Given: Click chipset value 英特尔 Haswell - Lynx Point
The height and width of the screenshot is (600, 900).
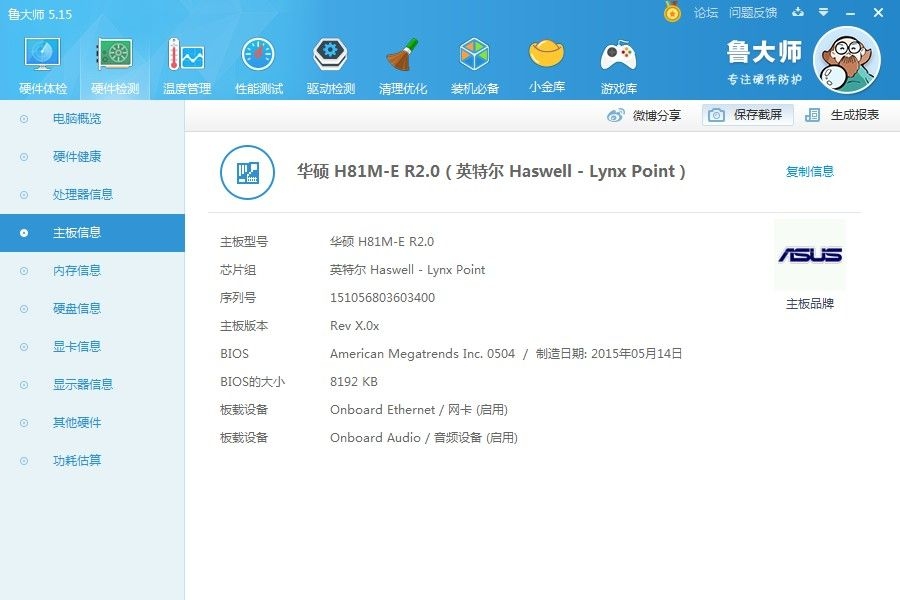Looking at the screenshot, I should (408, 270).
